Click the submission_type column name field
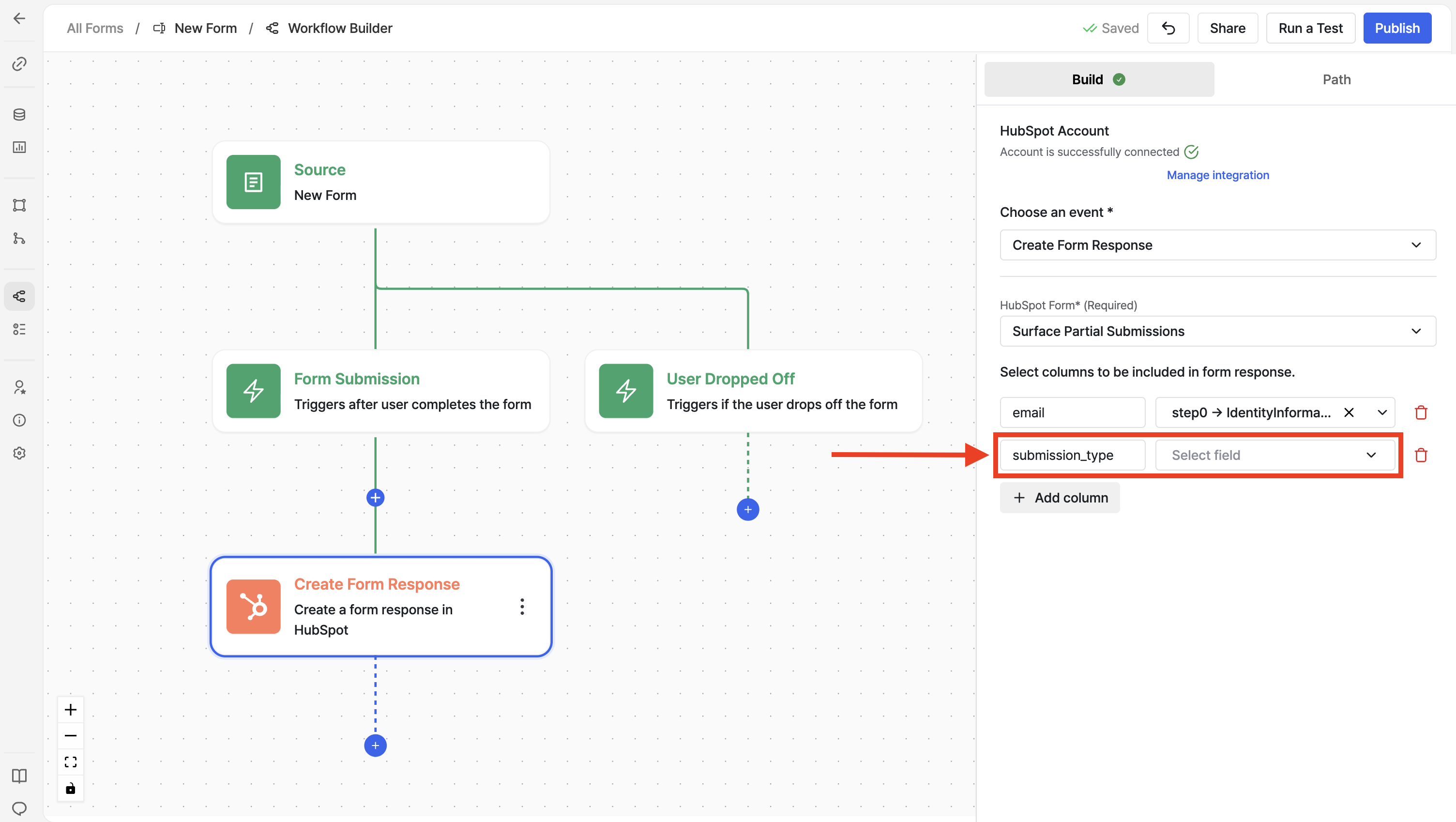 [1072, 455]
